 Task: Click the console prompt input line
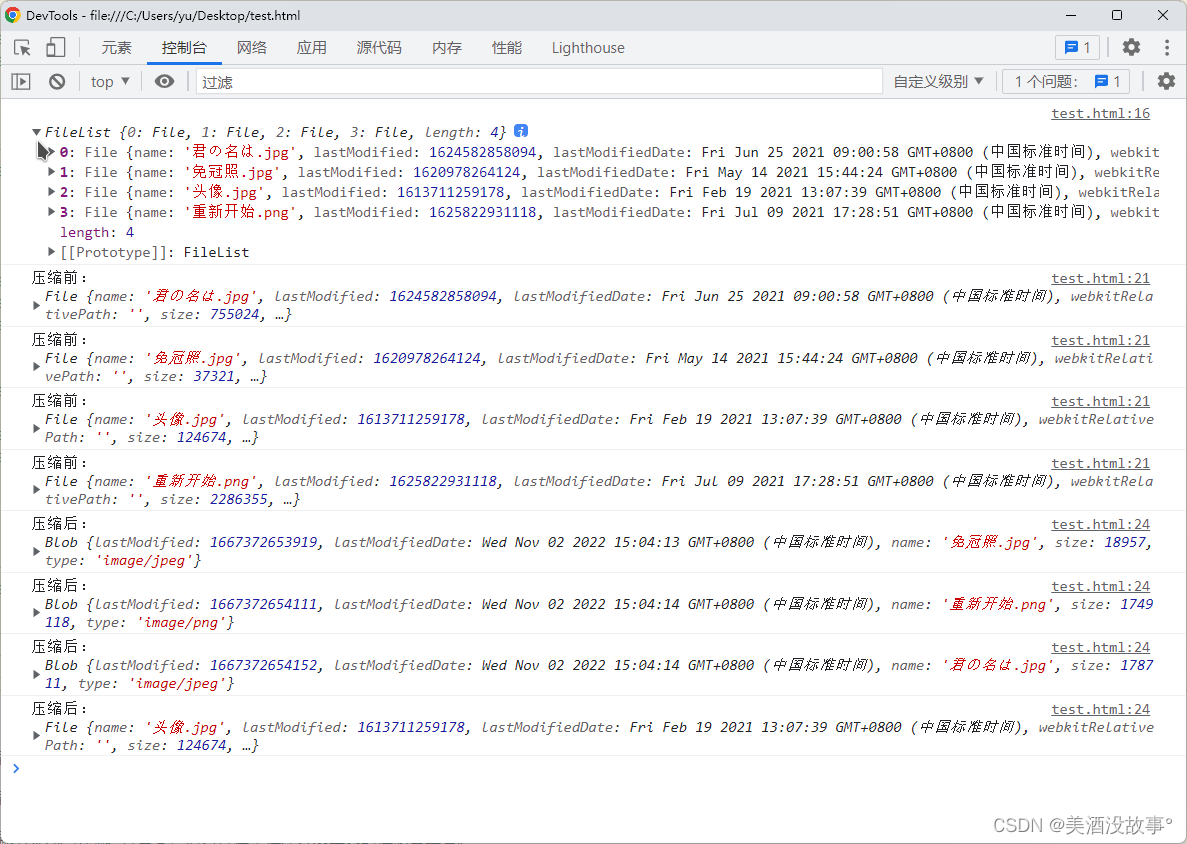(x=594, y=768)
